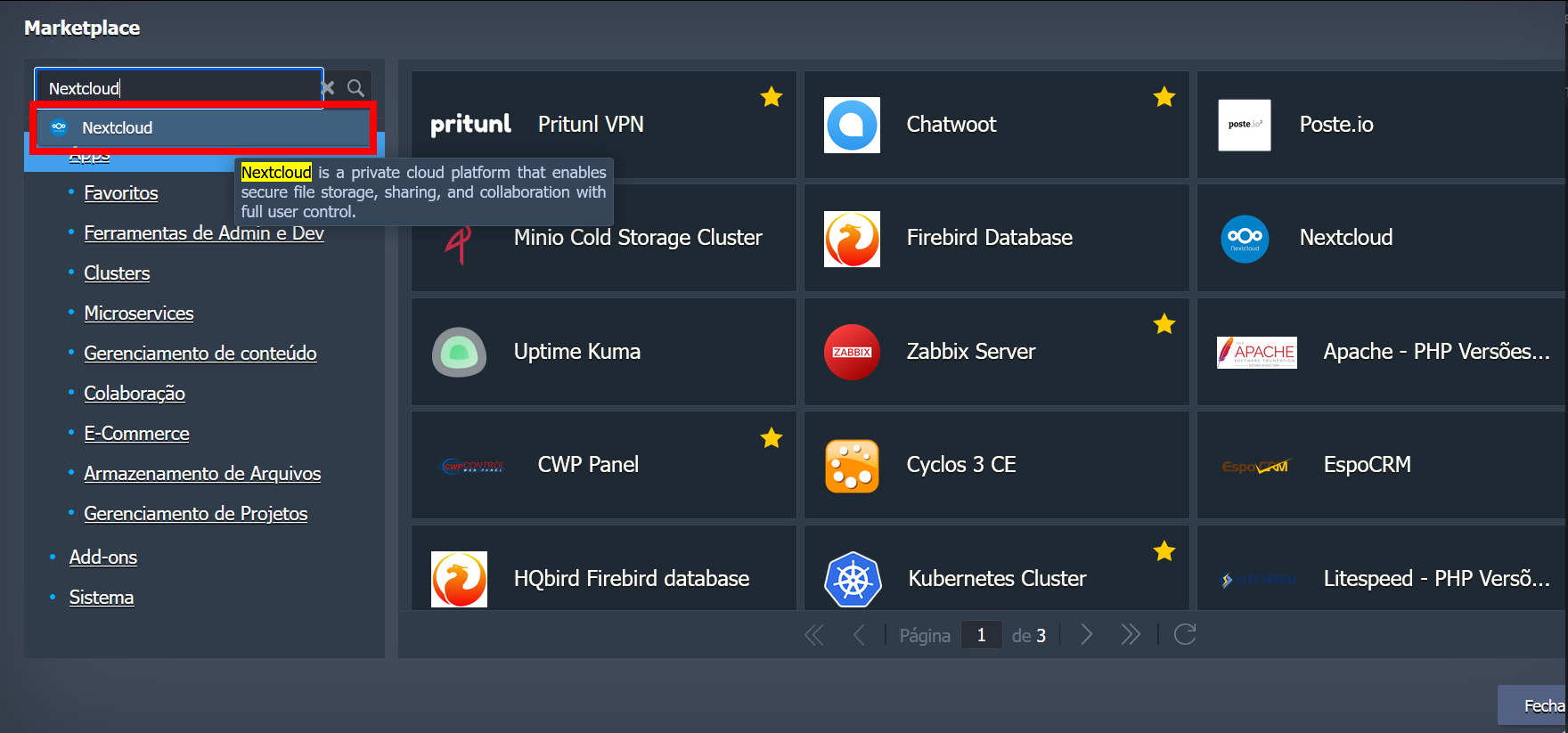This screenshot has height=733, width=1568.
Task: Click the Kubernetes Cluster helm icon
Action: pyautogui.click(x=853, y=579)
